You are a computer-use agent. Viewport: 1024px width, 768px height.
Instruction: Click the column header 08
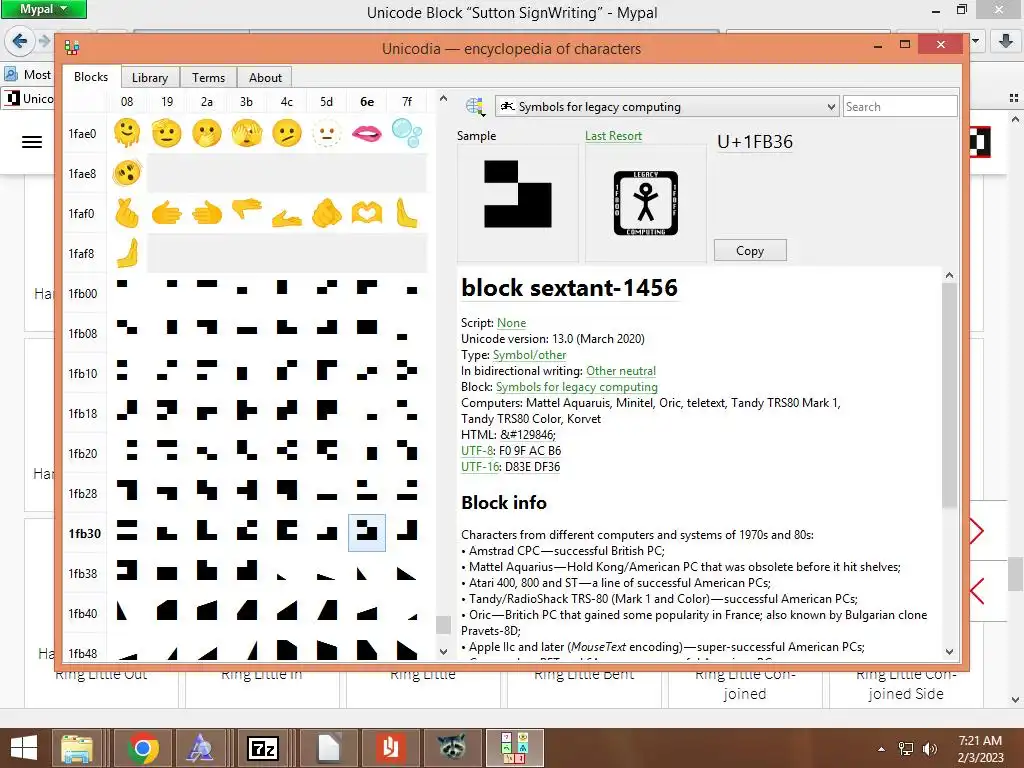point(127,101)
